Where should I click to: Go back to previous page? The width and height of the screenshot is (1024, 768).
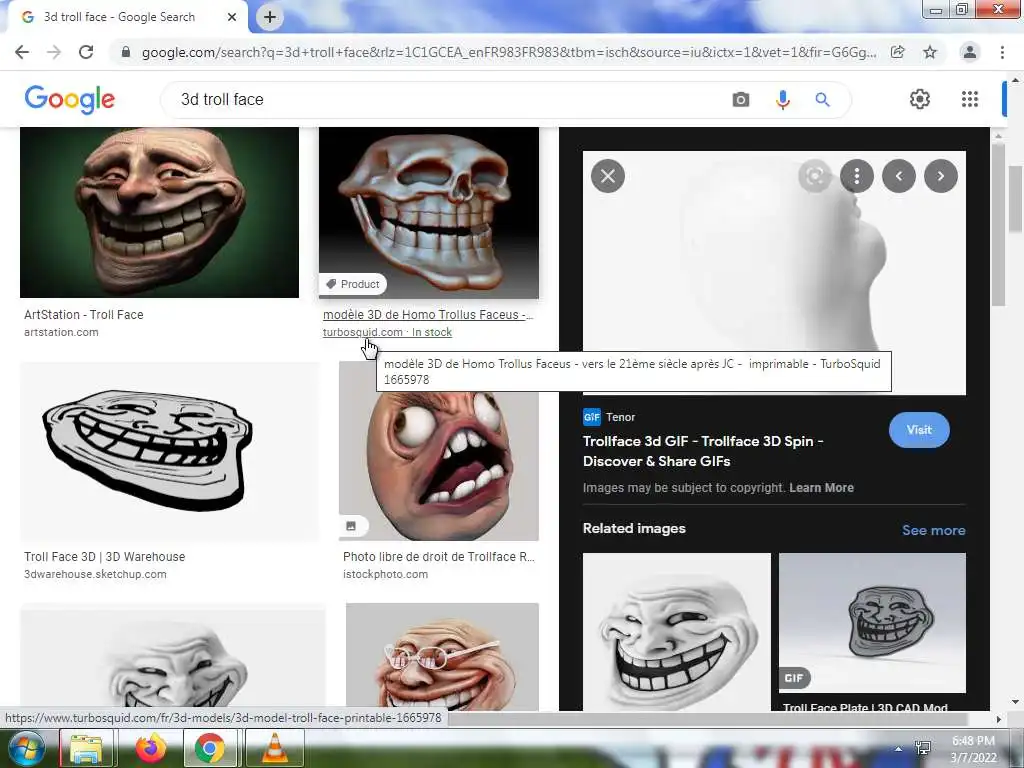pyautogui.click(x=22, y=52)
